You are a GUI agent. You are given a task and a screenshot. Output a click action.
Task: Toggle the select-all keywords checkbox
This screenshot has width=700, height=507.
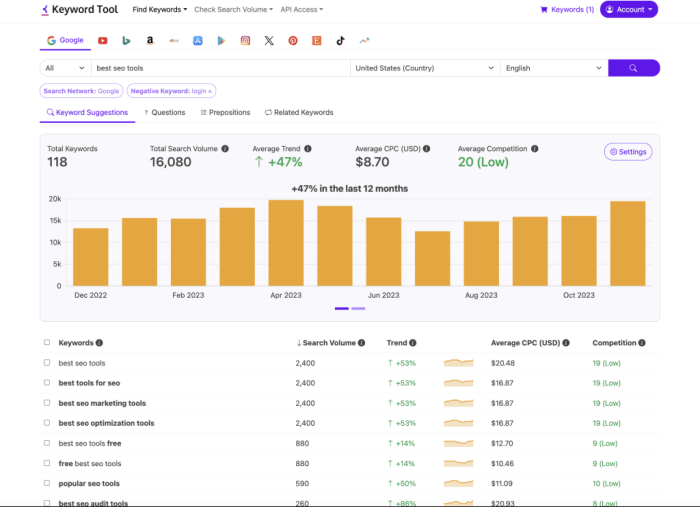point(47,342)
